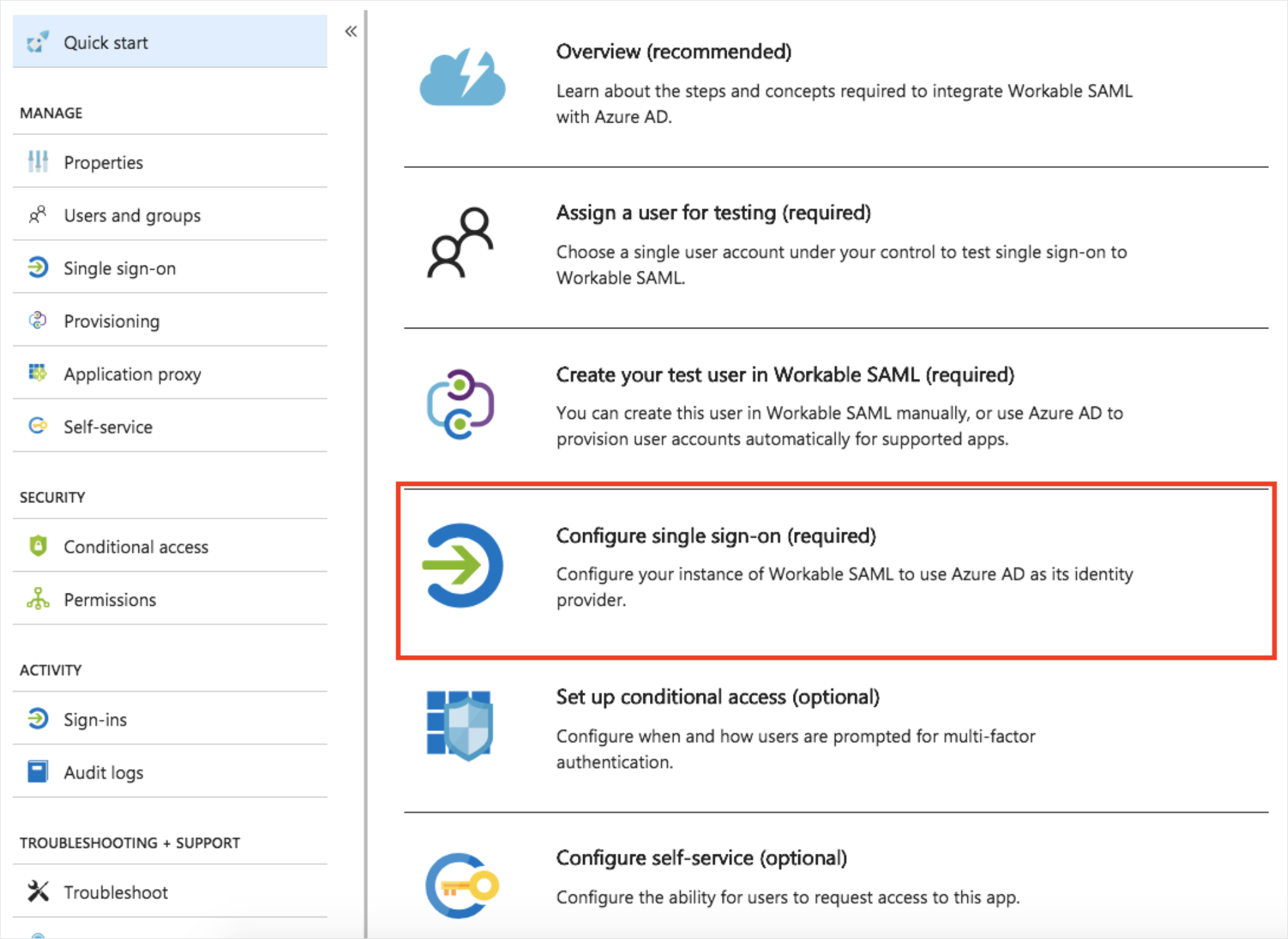Open Permissions in the Security section

point(170,599)
